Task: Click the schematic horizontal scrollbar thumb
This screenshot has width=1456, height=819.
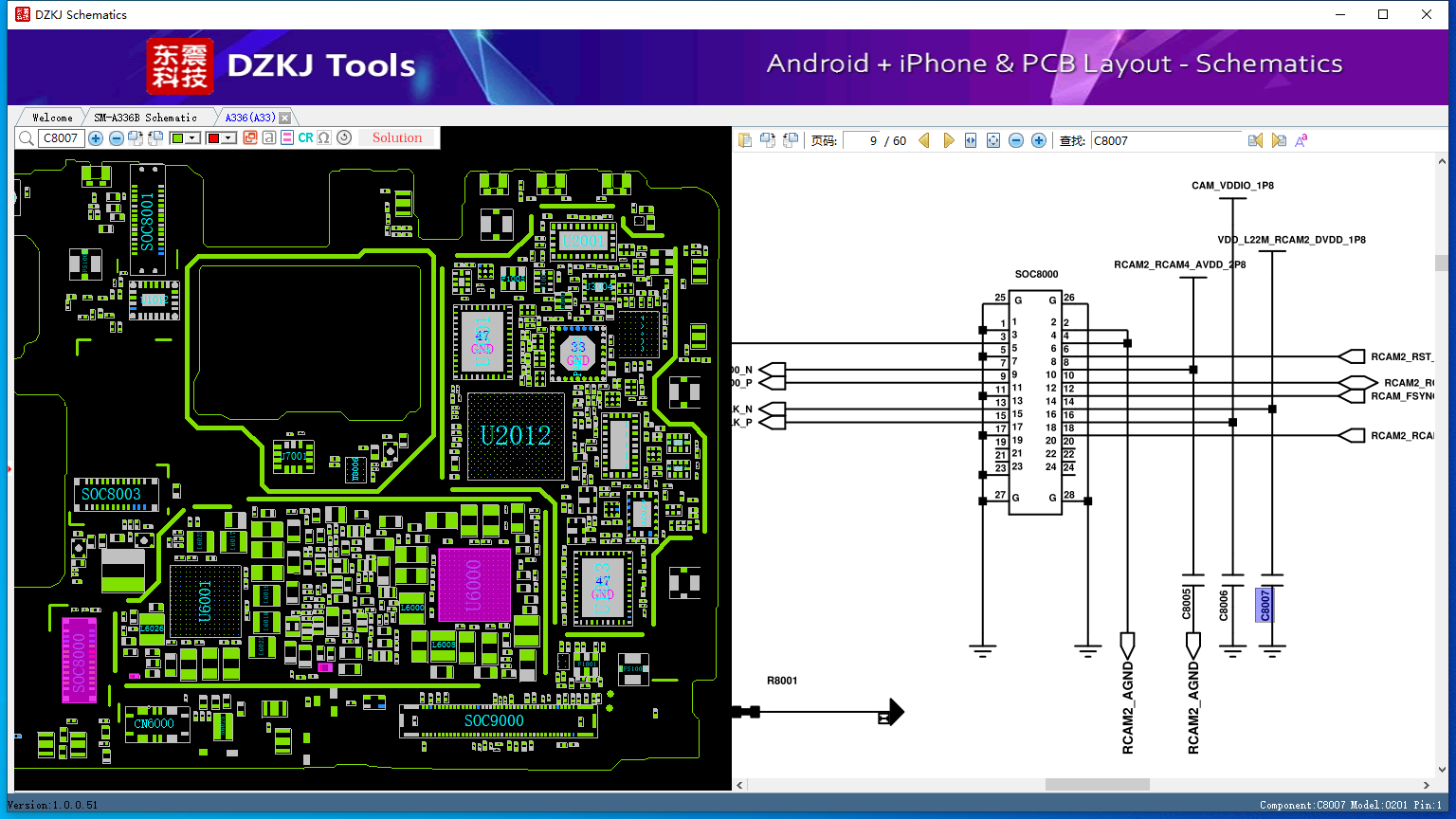Action: click(x=1098, y=785)
